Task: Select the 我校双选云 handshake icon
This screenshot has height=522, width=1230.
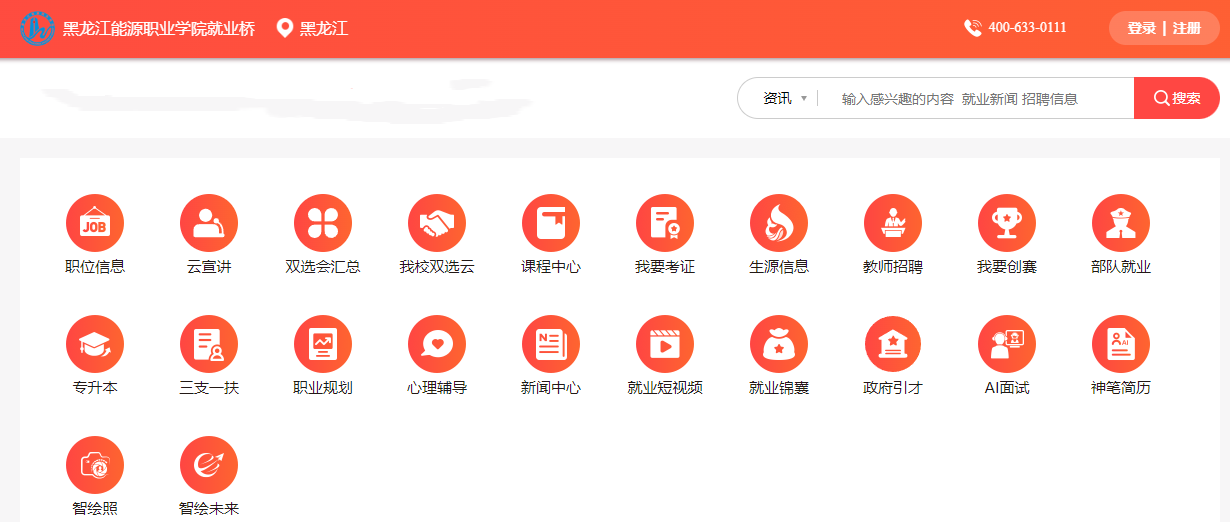Action: coord(436,224)
